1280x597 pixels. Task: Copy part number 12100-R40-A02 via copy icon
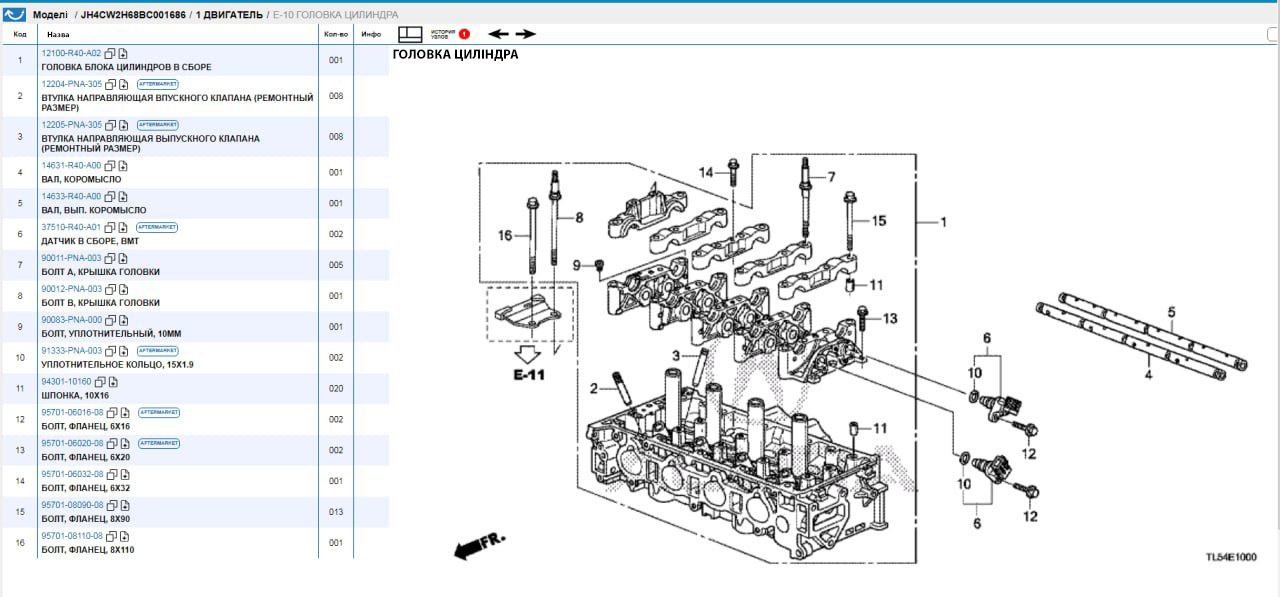point(110,53)
